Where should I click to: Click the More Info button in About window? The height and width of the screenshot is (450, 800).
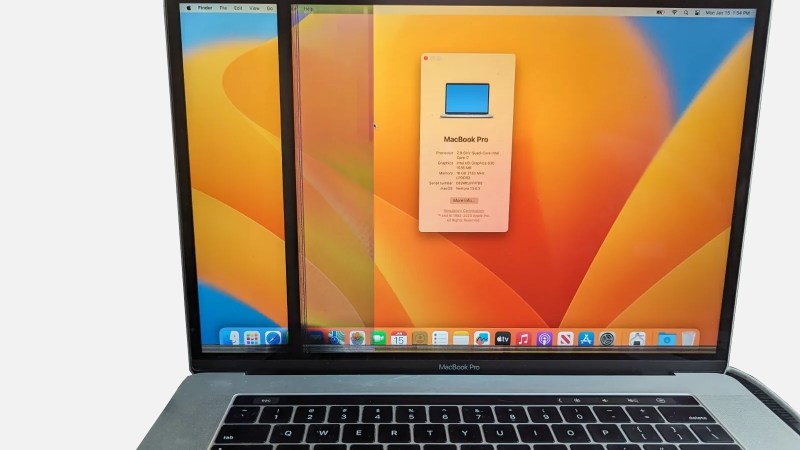[464, 201]
